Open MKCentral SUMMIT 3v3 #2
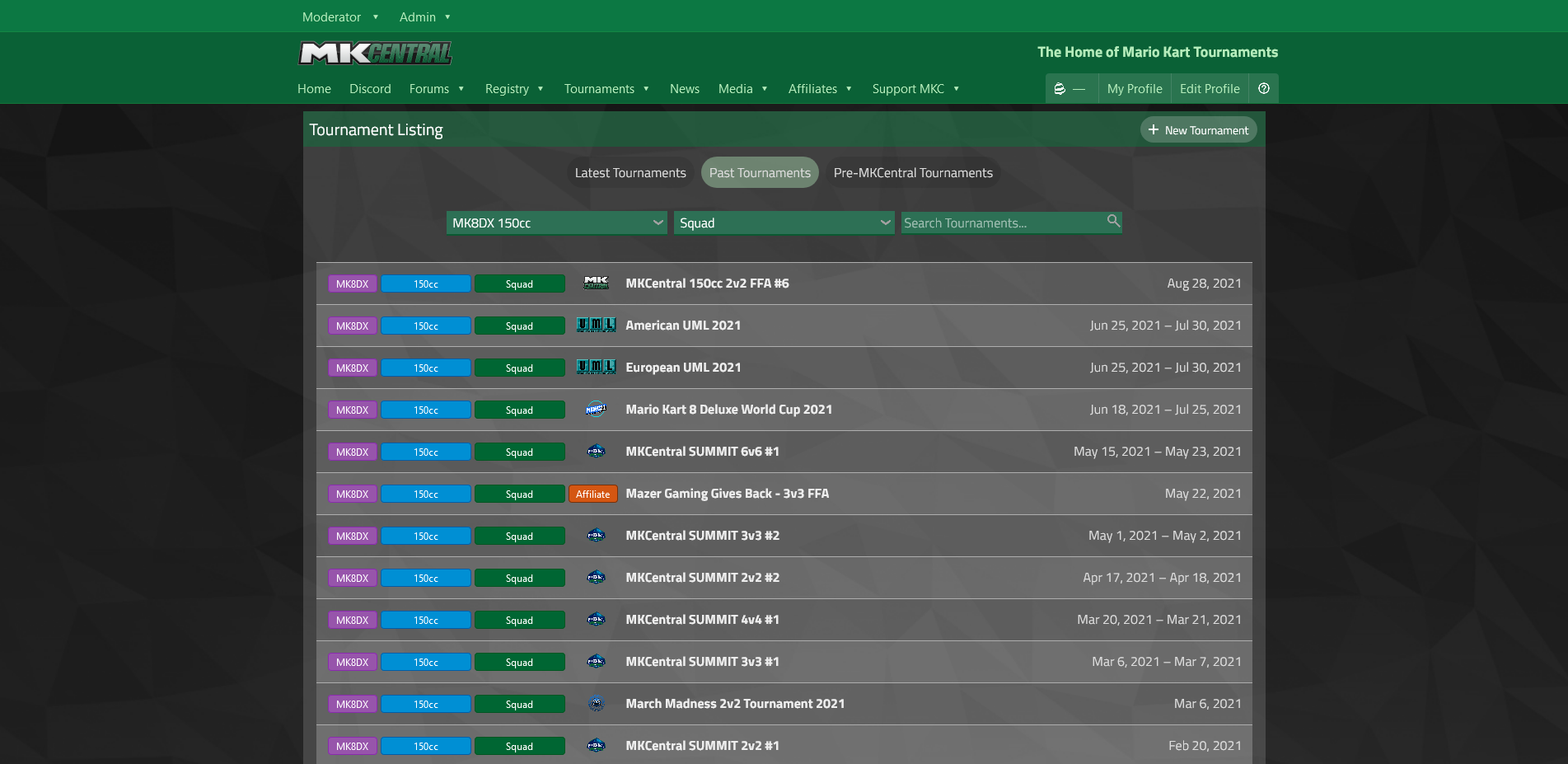The height and width of the screenshot is (764, 1568). 702,536
